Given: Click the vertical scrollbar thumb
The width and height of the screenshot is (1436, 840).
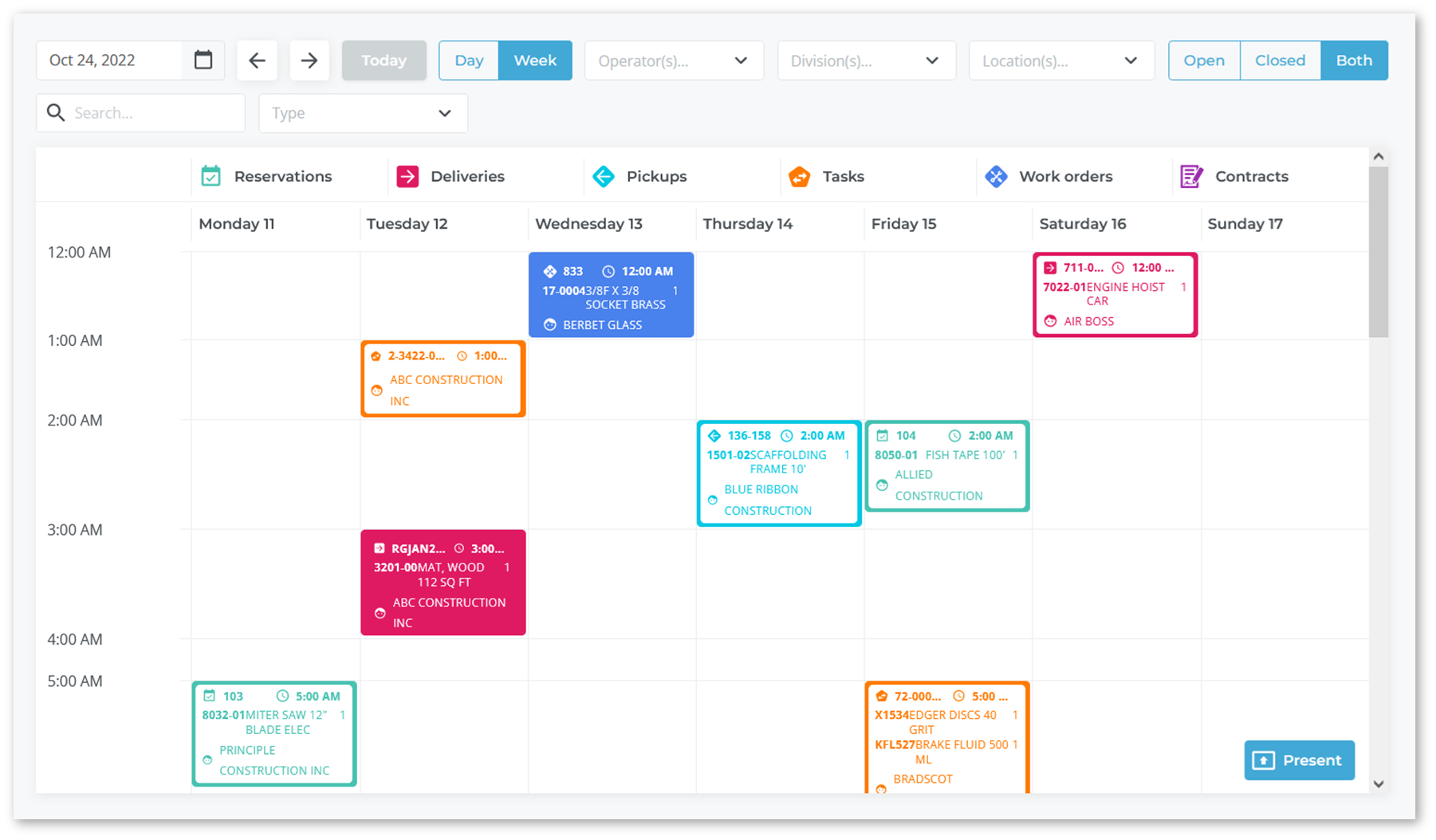Looking at the screenshot, I should click(x=1379, y=251).
